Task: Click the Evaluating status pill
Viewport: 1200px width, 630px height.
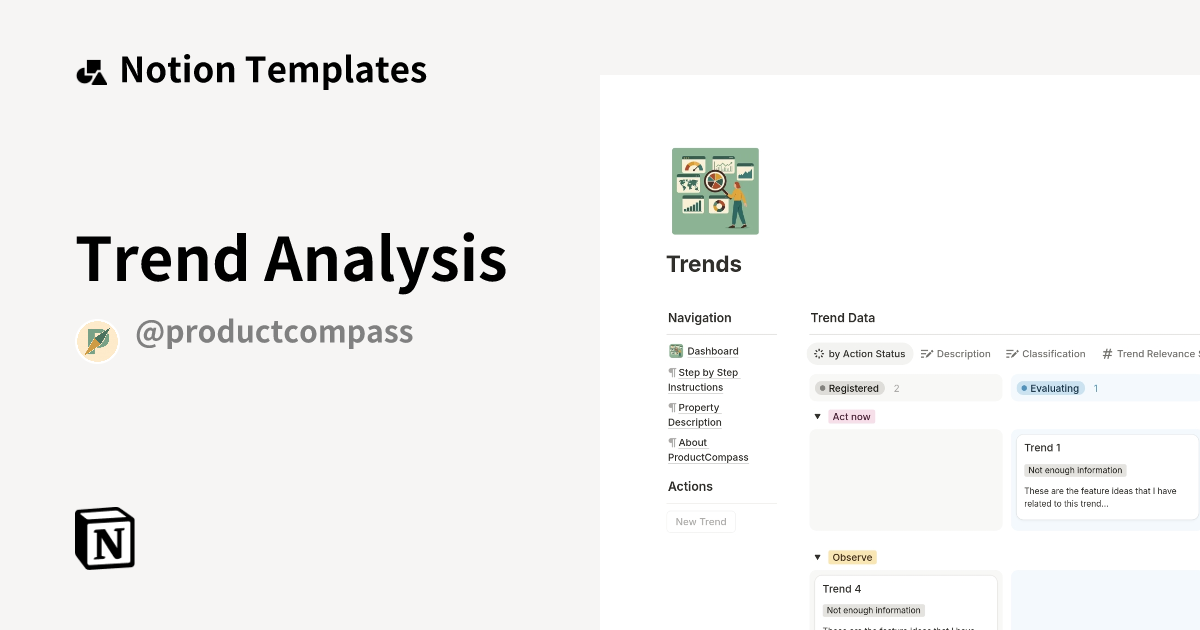Action: (x=1050, y=388)
